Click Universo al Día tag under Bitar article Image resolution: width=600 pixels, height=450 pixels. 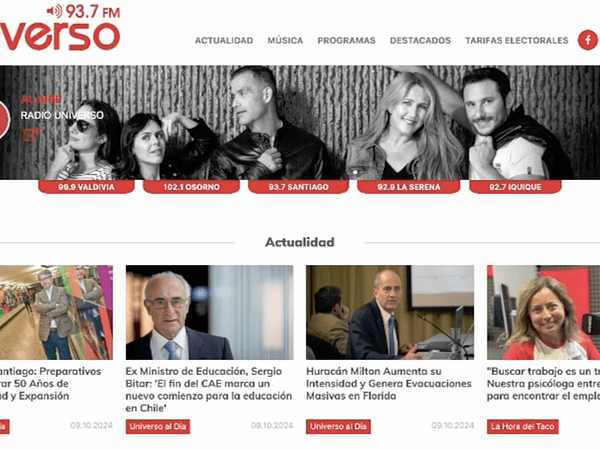158,426
